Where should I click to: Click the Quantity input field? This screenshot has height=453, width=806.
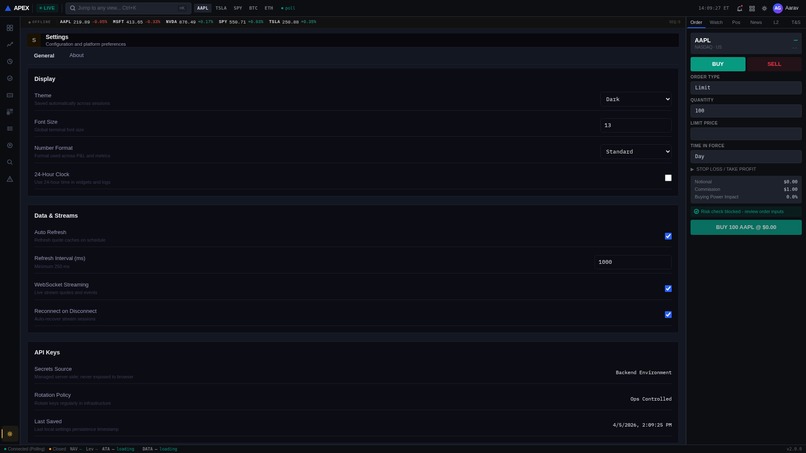pyautogui.click(x=746, y=111)
